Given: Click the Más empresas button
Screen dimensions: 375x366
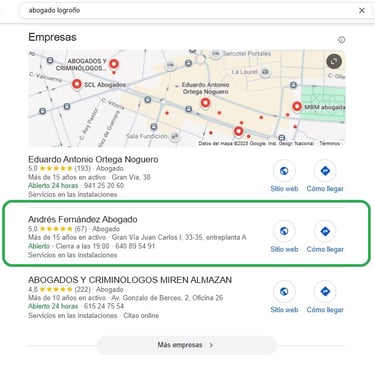Looking at the screenshot, I should (x=186, y=345).
